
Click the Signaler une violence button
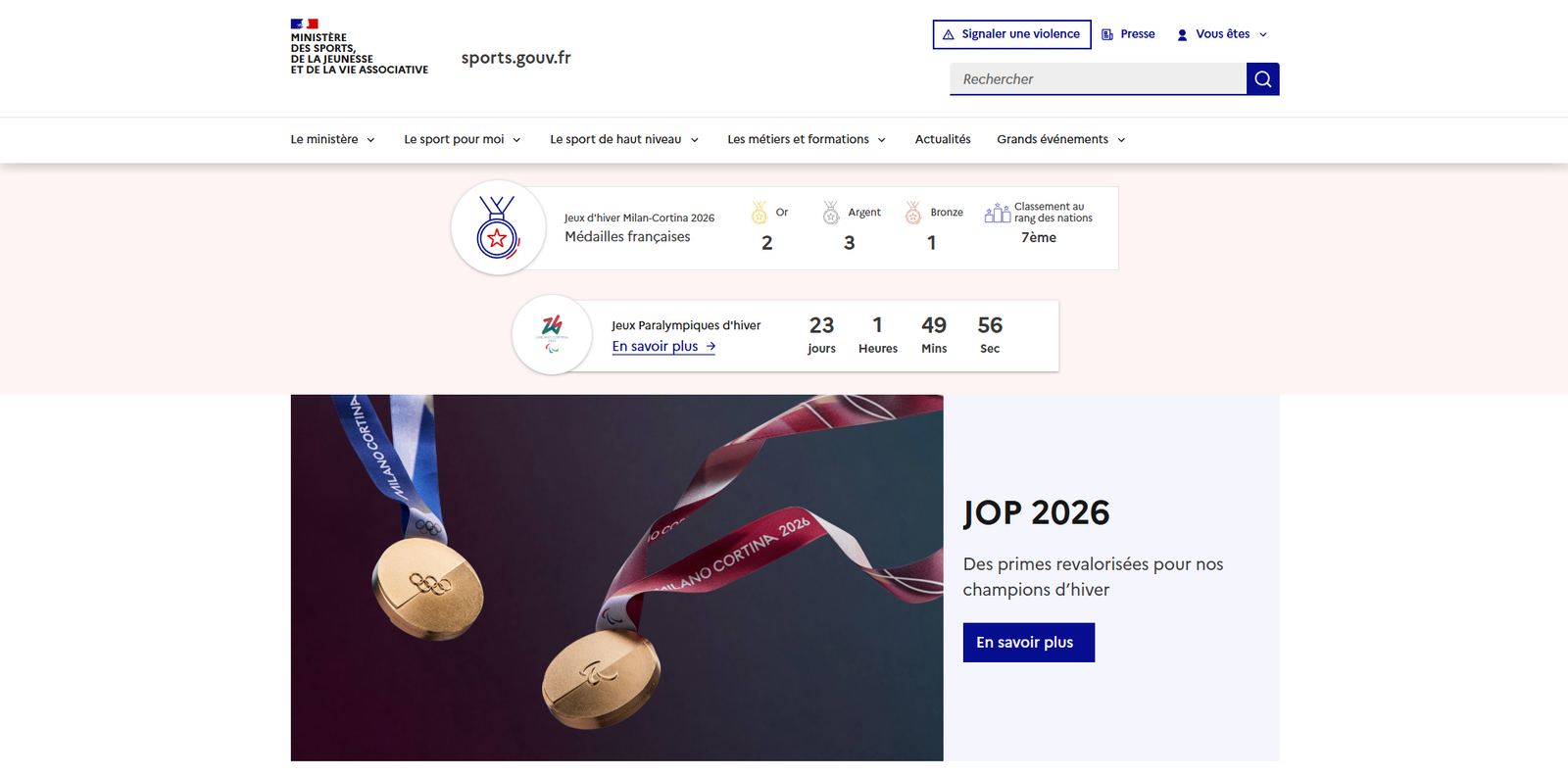(x=1011, y=34)
